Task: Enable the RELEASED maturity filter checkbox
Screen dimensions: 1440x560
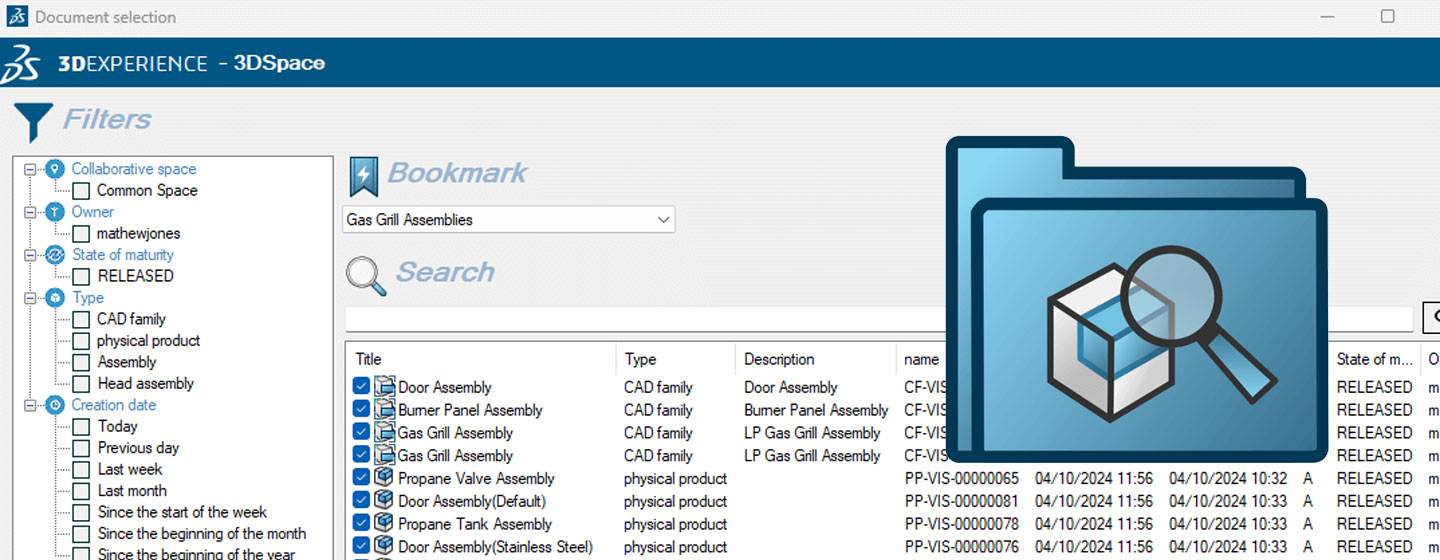Action: tap(81, 276)
